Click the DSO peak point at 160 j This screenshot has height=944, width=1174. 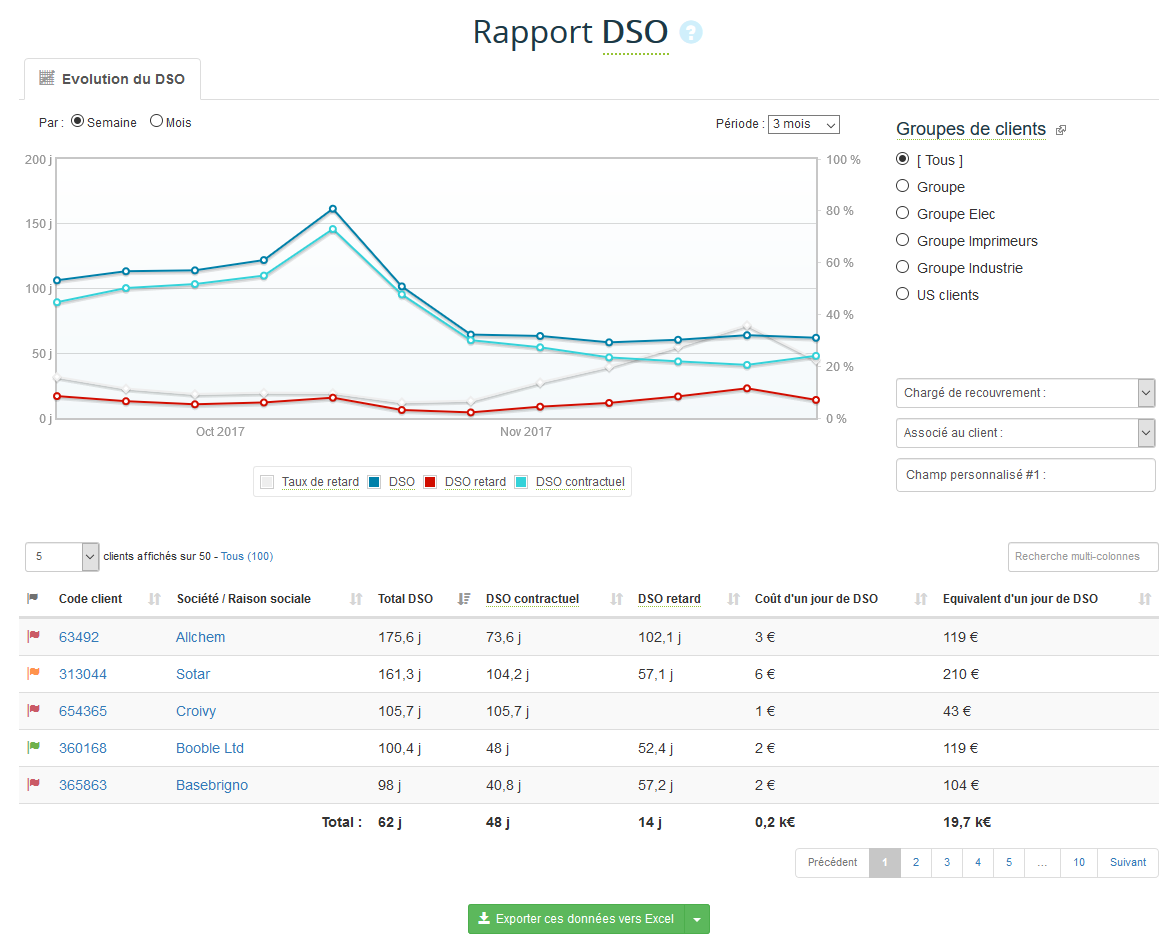(x=333, y=209)
